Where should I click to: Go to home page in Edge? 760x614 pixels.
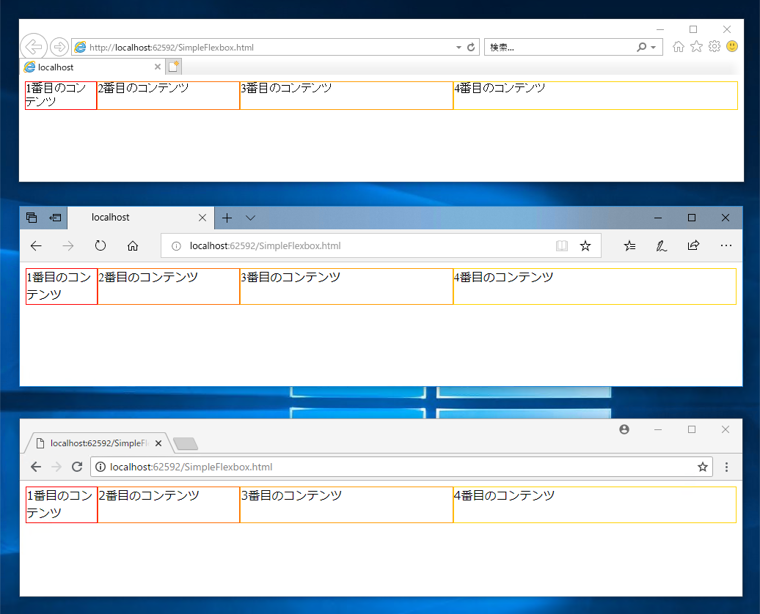(x=132, y=246)
